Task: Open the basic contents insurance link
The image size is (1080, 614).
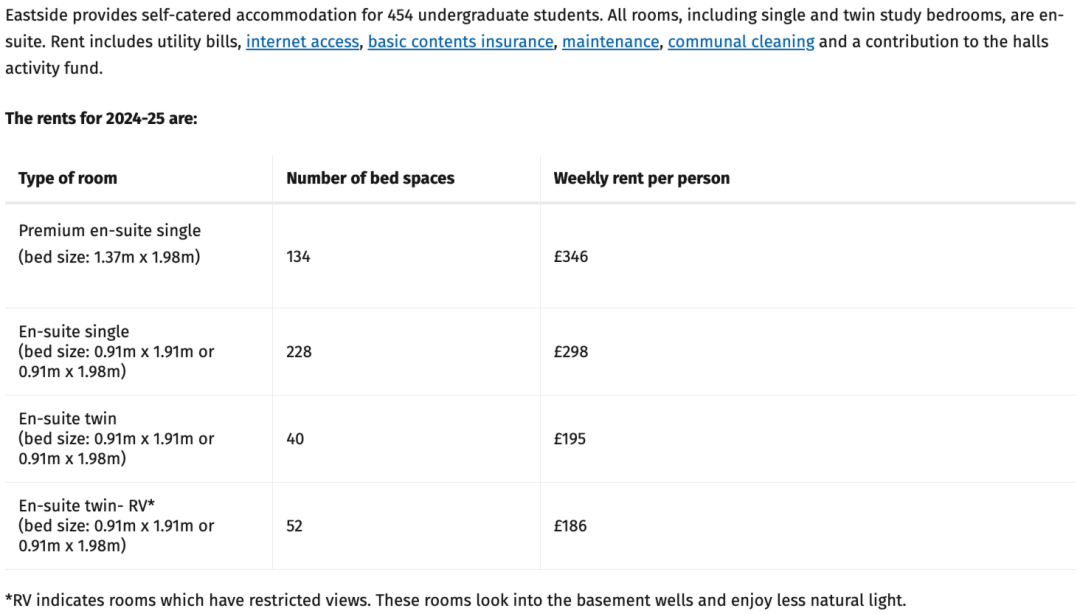Action: click(460, 42)
